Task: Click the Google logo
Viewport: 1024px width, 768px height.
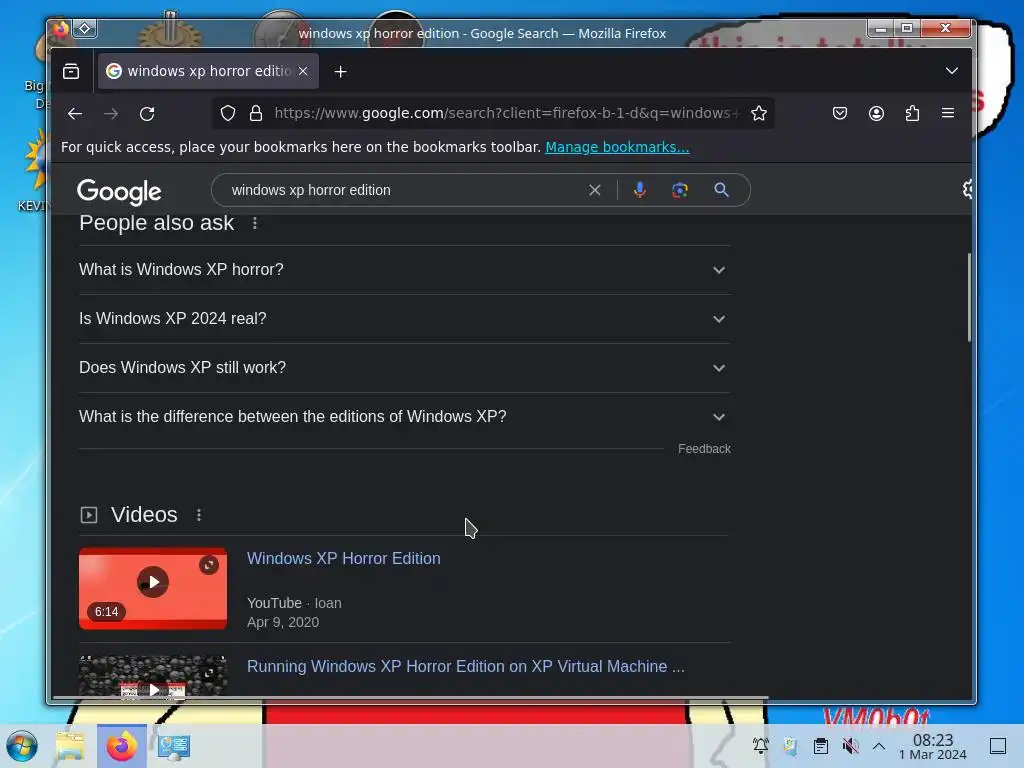Action: 120,191
